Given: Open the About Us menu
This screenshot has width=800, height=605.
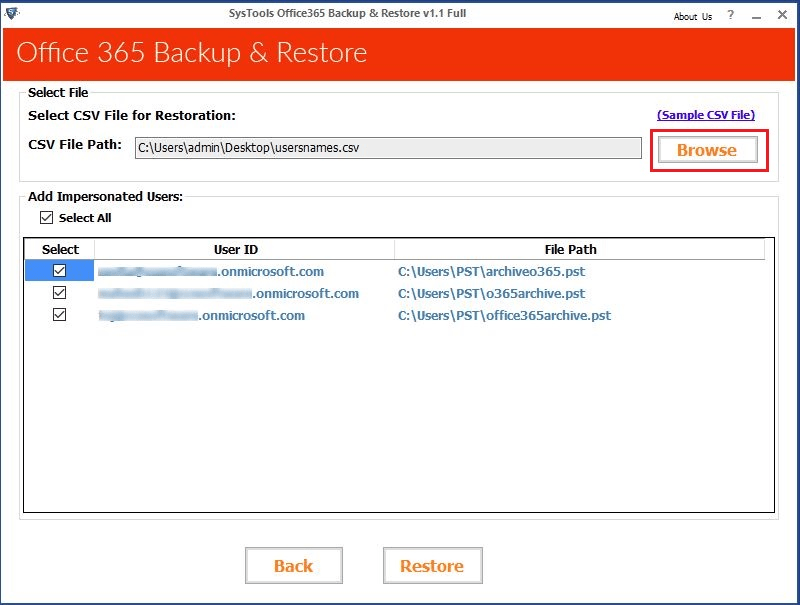Looking at the screenshot, I should pyautogui.click(x=692, y=16).
